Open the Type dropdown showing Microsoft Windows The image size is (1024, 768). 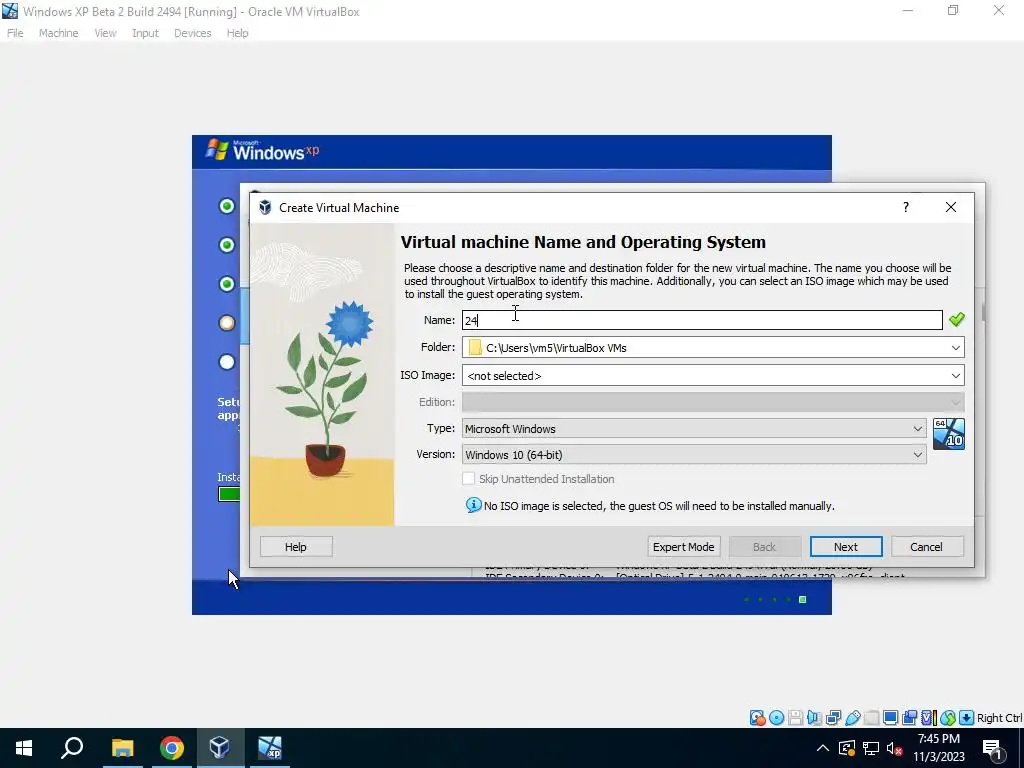coord(694,428)
